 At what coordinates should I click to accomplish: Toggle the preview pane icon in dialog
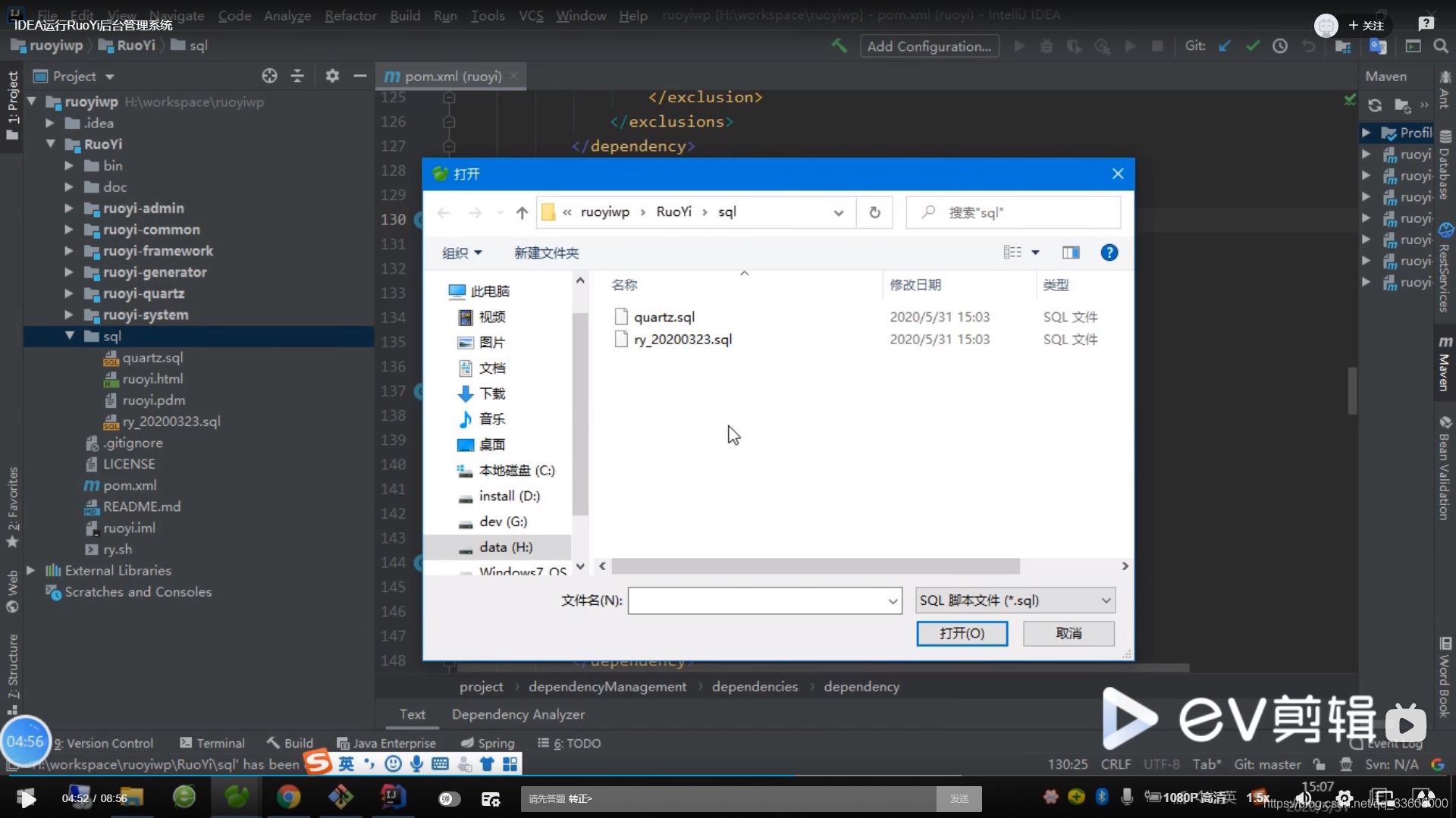[x=1071, y=252]
